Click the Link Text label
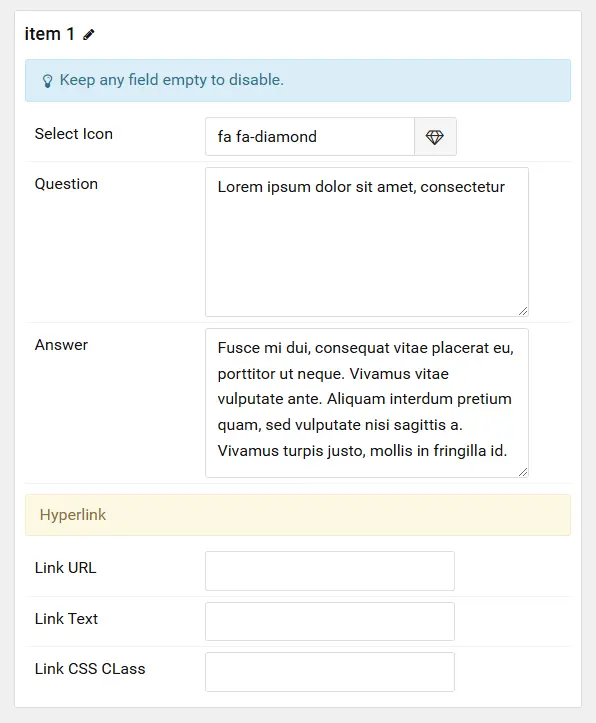 tap(66, 619)
